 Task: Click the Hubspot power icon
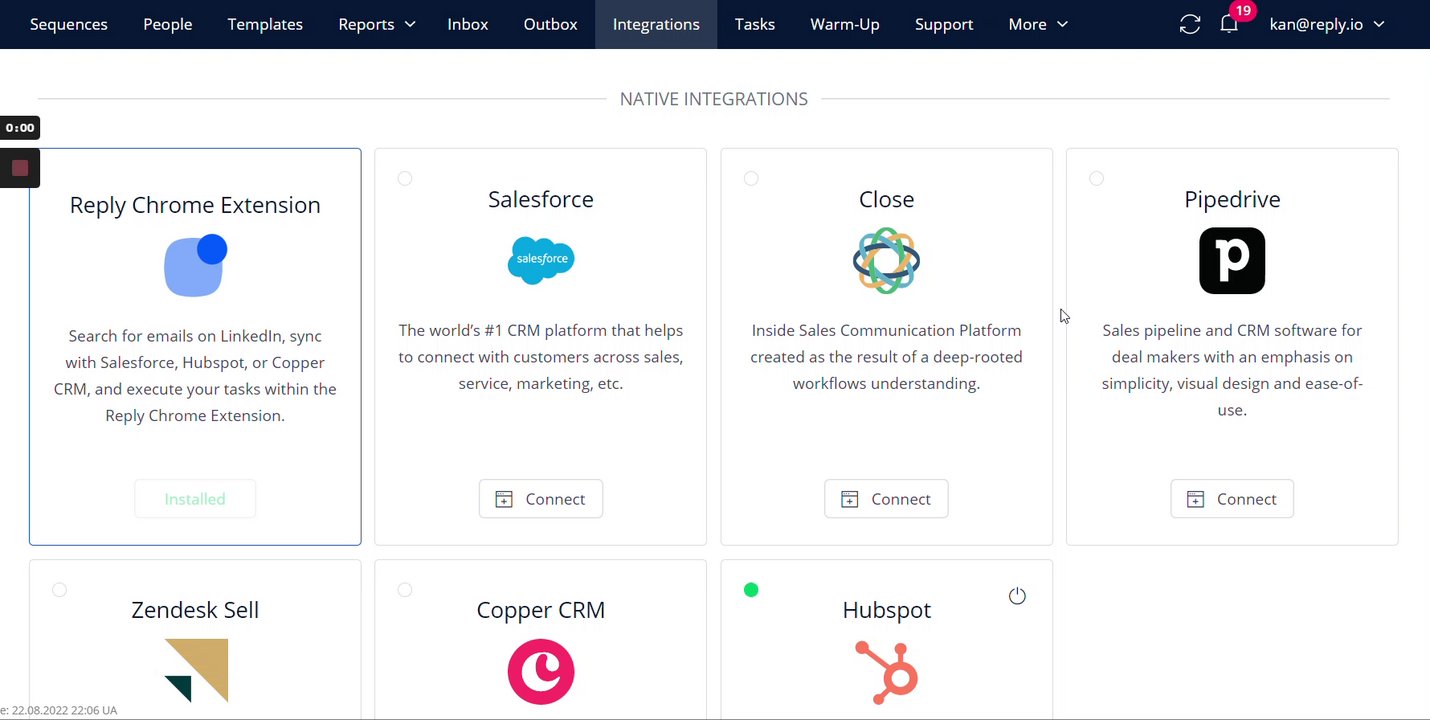(1017, 596)
